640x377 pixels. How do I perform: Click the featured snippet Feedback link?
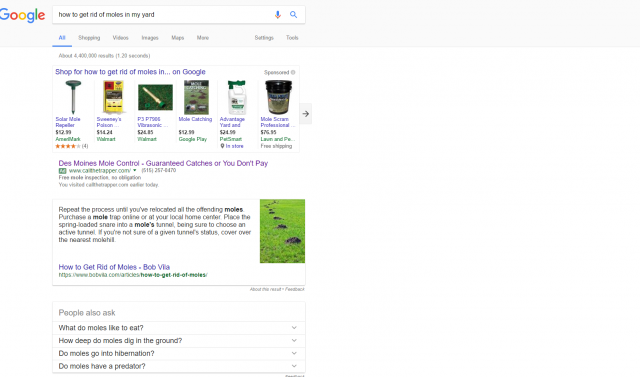click(x=295, y=289)
